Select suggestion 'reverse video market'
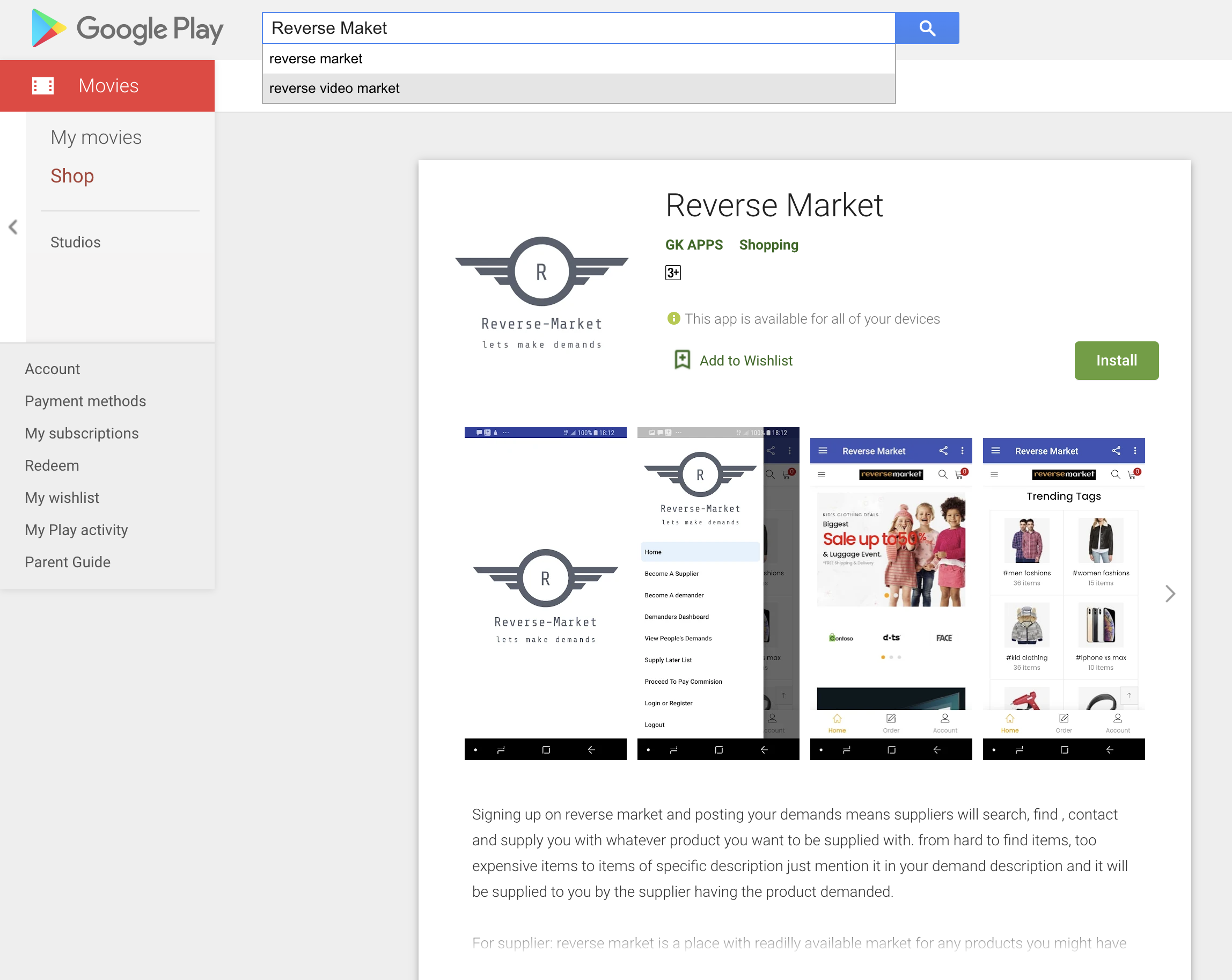 [x=578, y=89]
